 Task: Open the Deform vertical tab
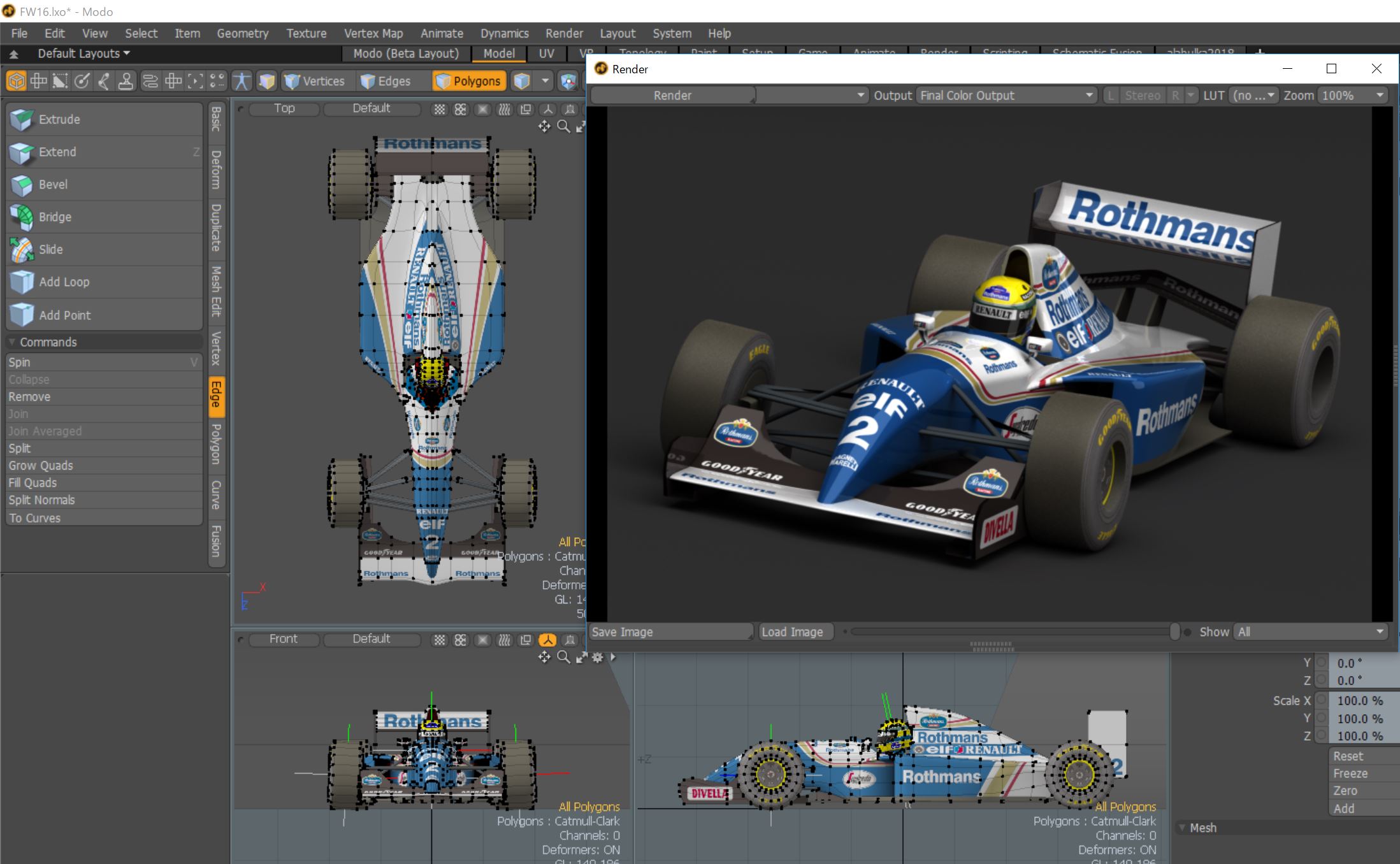tap(216, 169)
